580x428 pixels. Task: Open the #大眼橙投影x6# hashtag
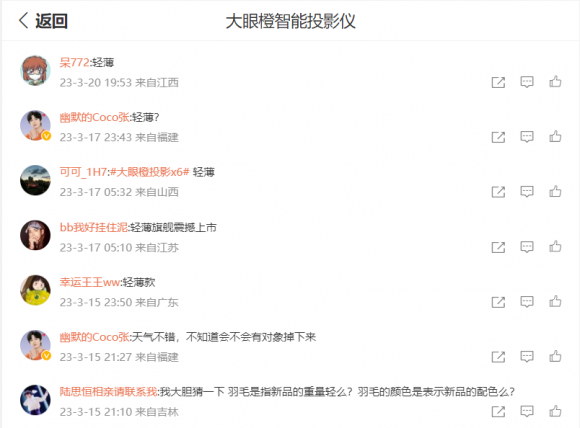coord(149,172)
